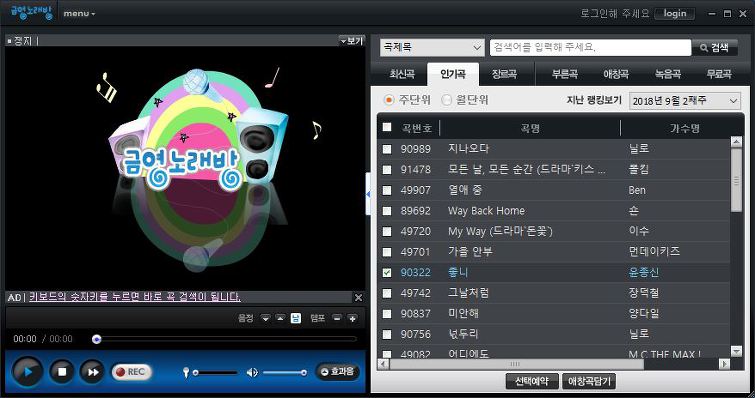
Task: Switch to the 장르곡 tab
Action: 504,74
